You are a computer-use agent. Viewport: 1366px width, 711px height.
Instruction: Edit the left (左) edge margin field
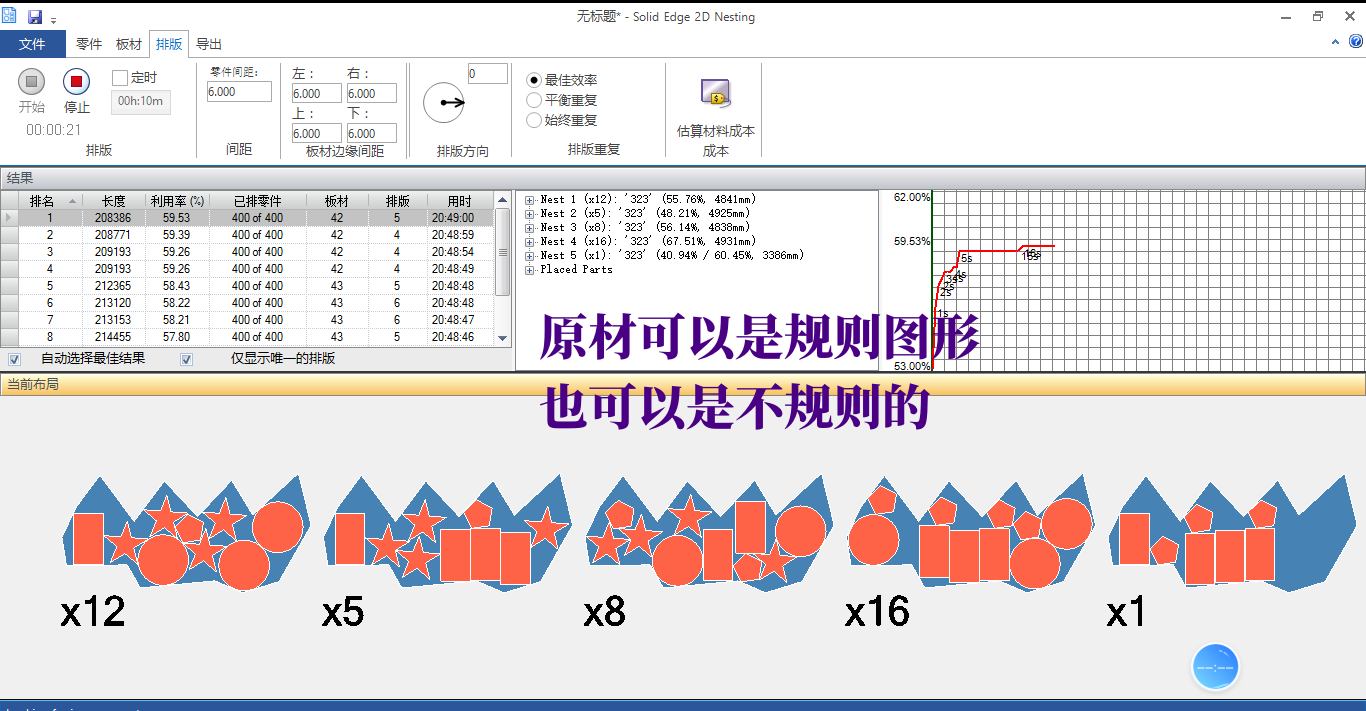(316, 93)
